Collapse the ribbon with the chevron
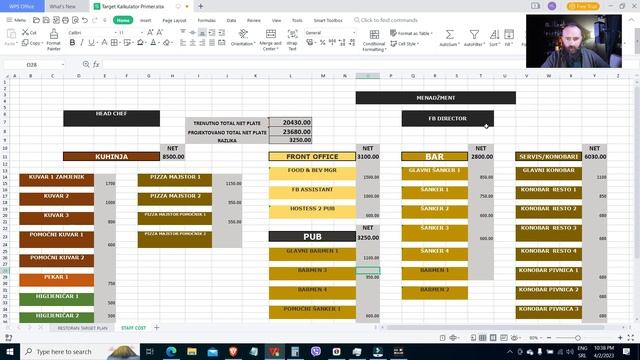640x360 pixels. [632, 20]
